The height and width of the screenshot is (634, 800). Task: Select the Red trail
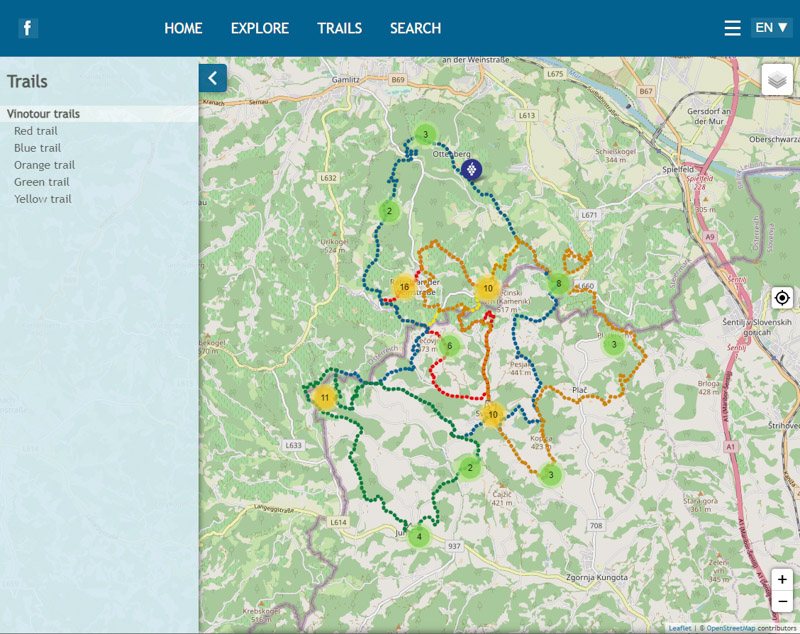coord(36,131)
